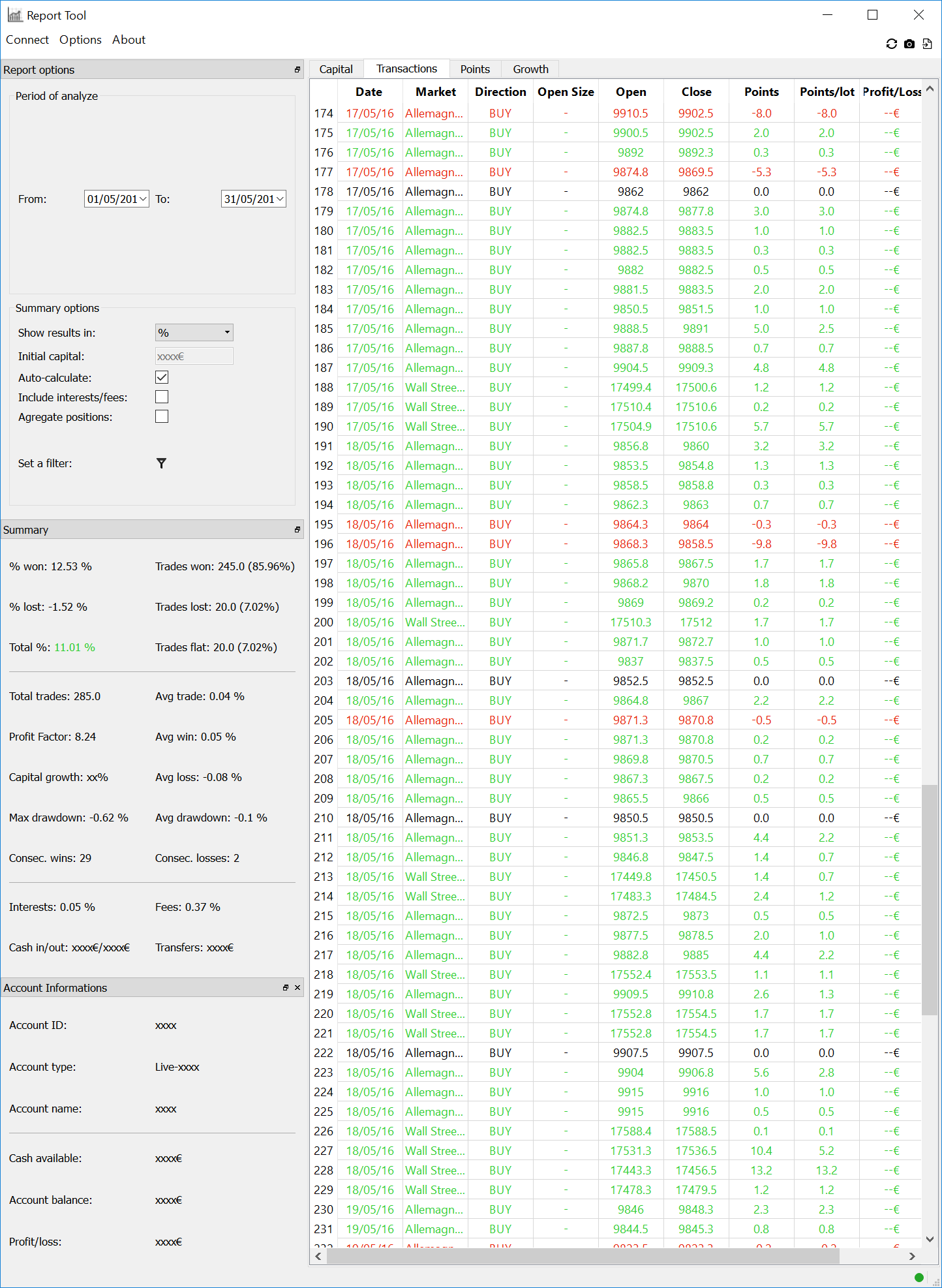Open the Connect menu

coord(27,40)
